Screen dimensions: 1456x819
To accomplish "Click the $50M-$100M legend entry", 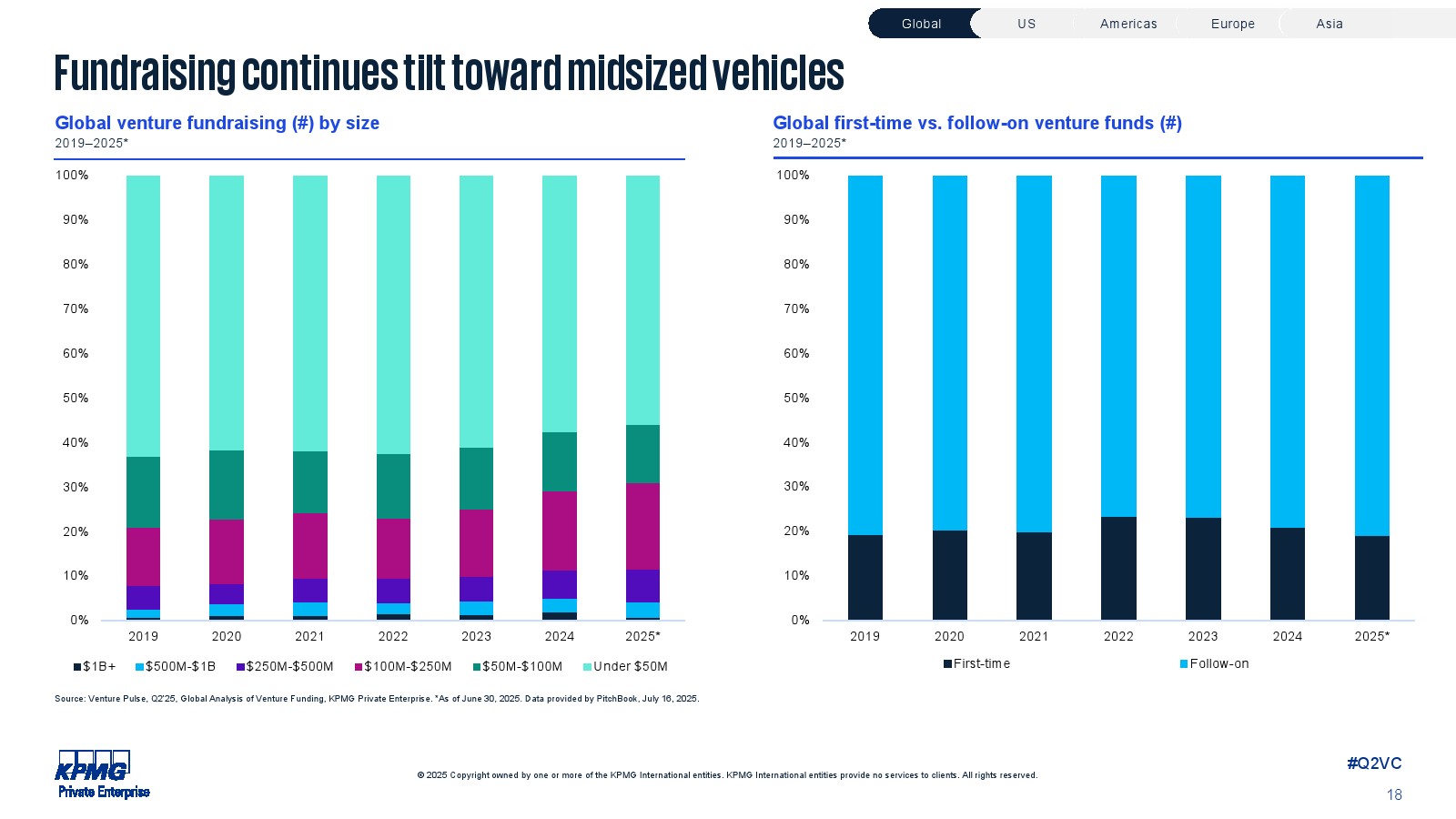I will (517, 667).
